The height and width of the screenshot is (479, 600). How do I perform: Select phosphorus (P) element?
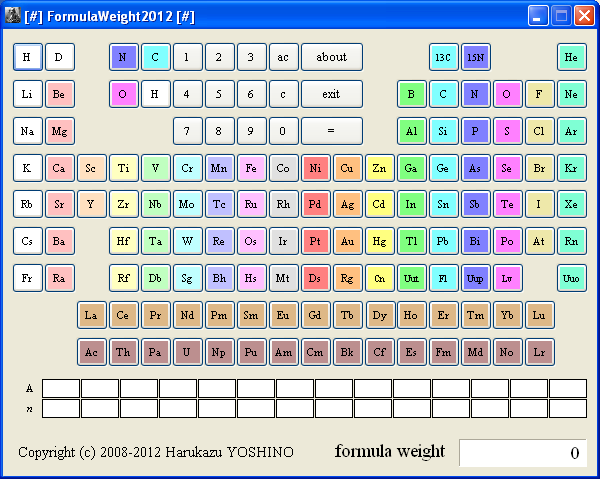pos(476,131)
